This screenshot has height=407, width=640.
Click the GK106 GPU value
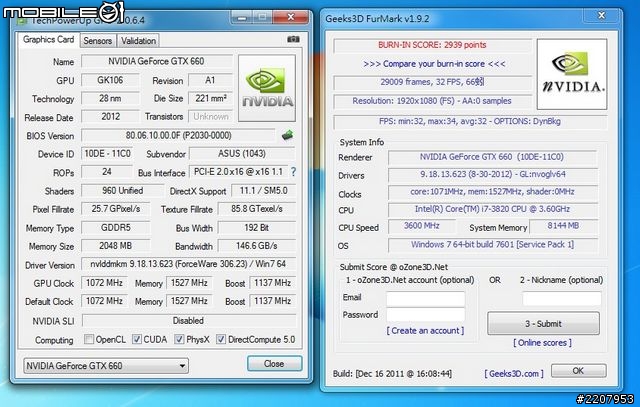coord(110,80)
